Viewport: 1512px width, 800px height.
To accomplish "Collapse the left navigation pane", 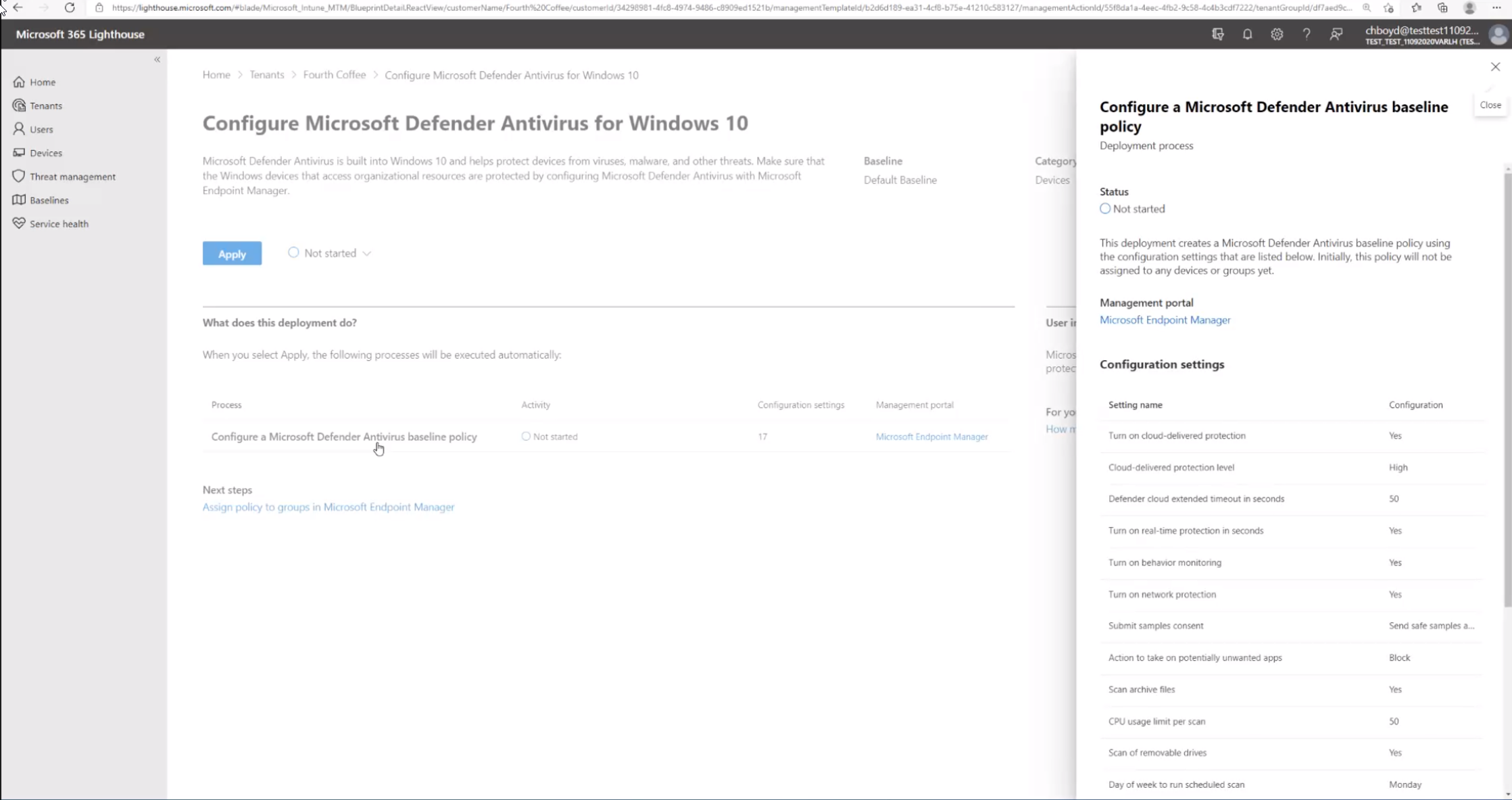I will (157, 59).
